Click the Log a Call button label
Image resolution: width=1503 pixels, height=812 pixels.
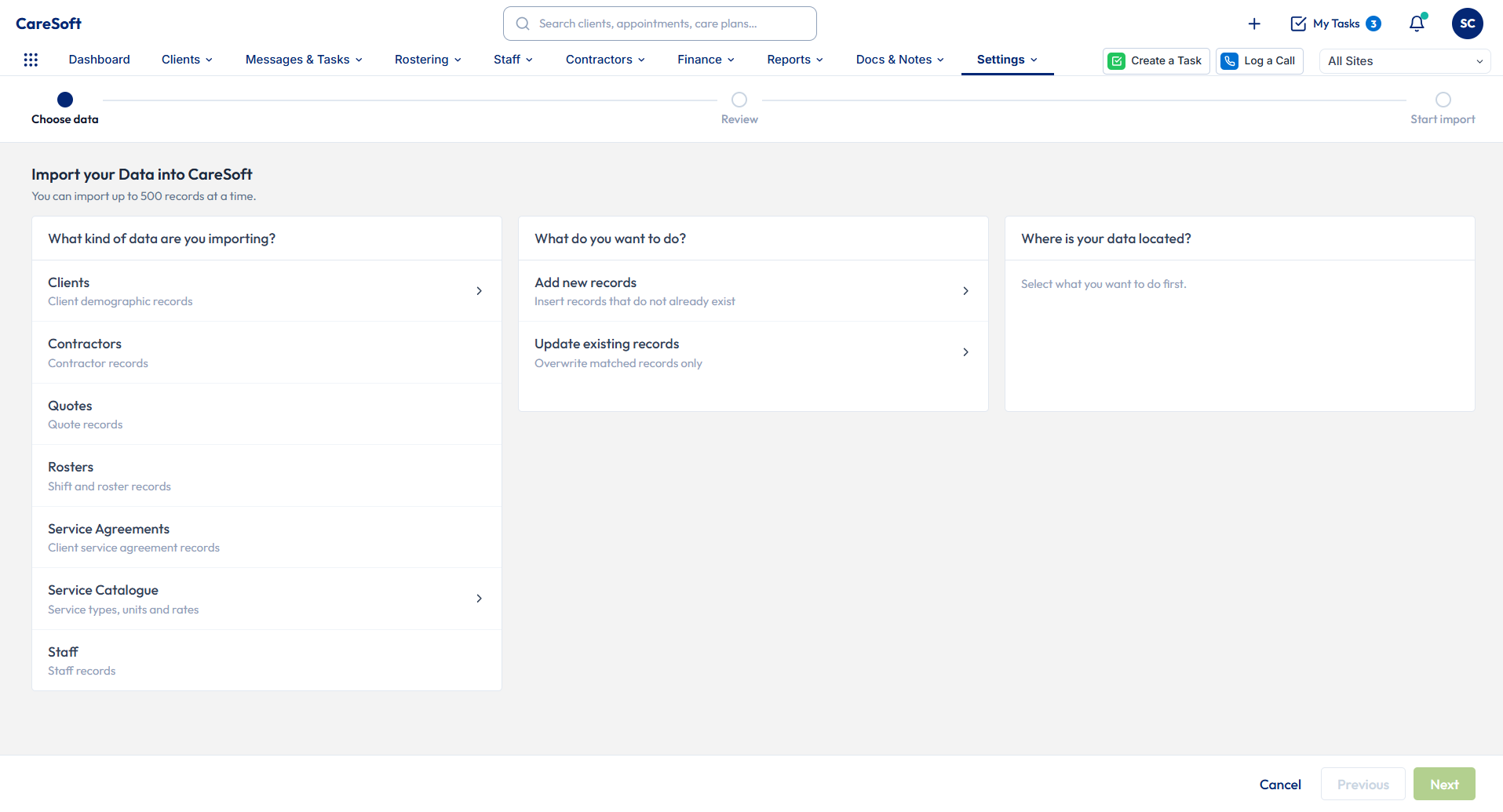1269,60
